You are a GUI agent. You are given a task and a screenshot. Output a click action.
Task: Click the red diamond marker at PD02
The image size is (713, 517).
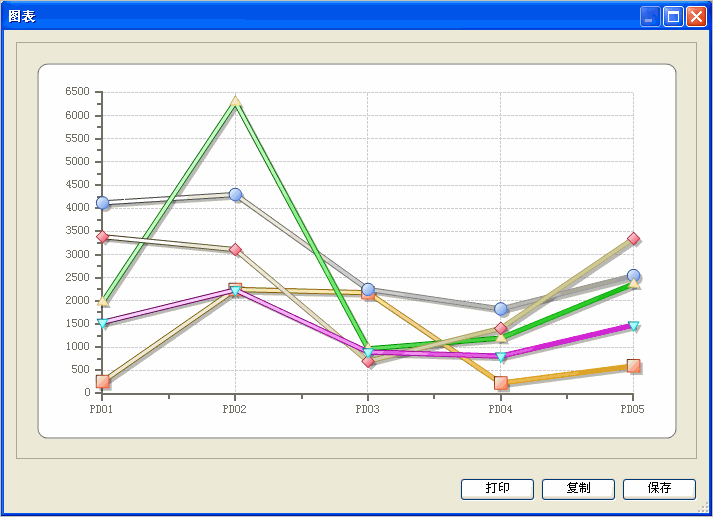tap(235, 249)
